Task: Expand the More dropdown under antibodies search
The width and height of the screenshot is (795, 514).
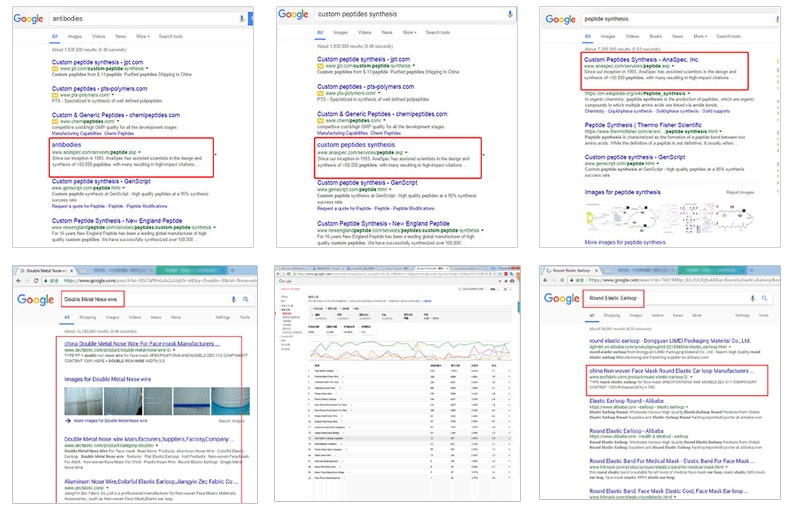Action: (142, 35)
